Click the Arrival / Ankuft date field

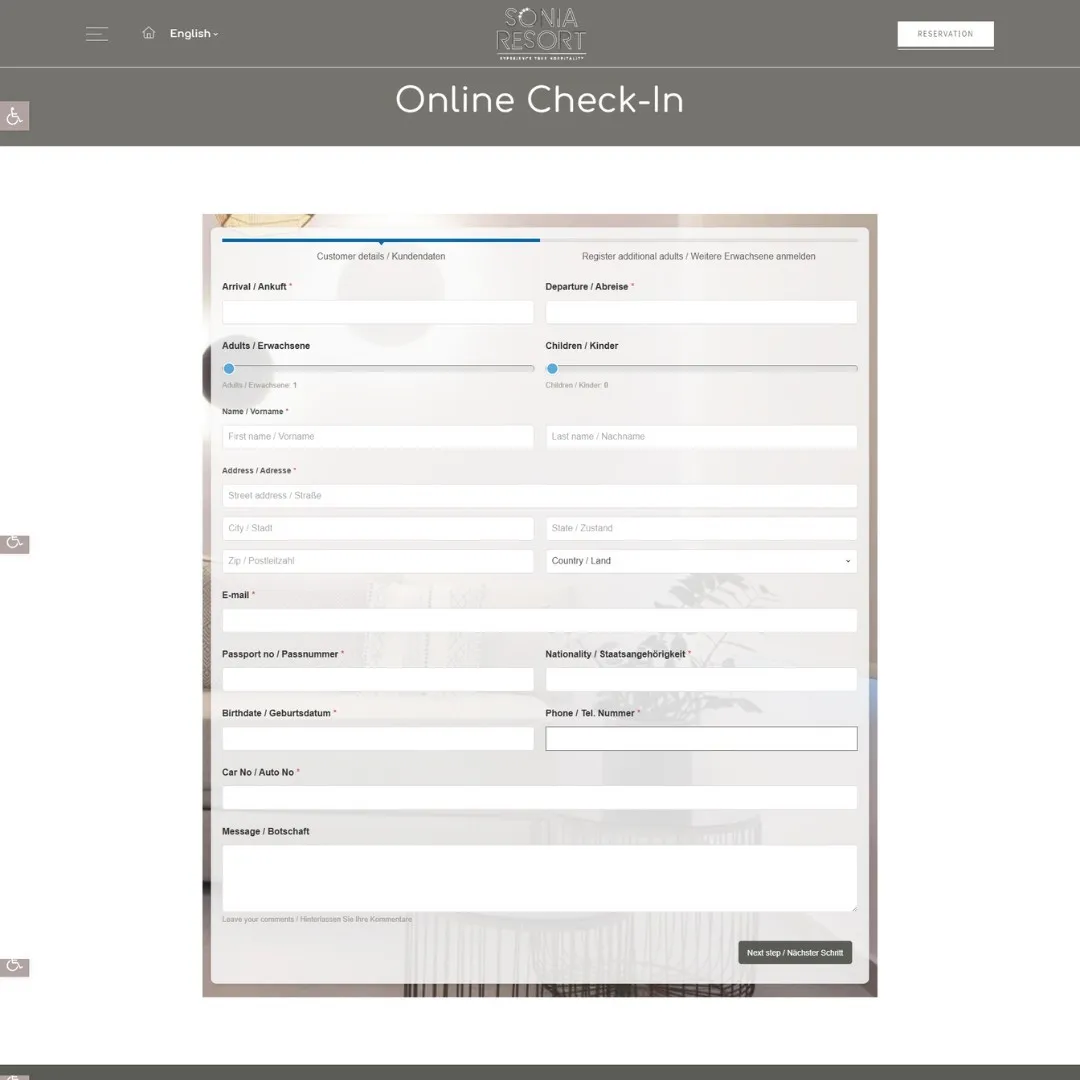point(377,312)
